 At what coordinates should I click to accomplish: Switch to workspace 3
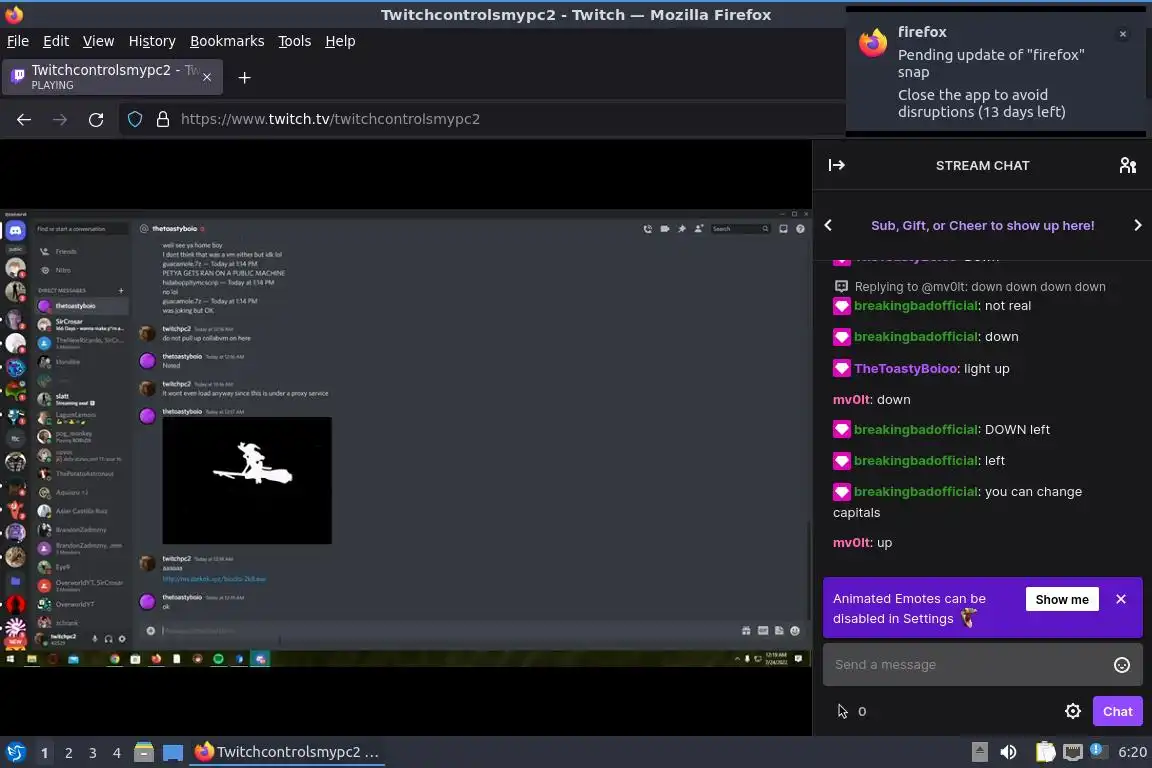pos(93,753)
